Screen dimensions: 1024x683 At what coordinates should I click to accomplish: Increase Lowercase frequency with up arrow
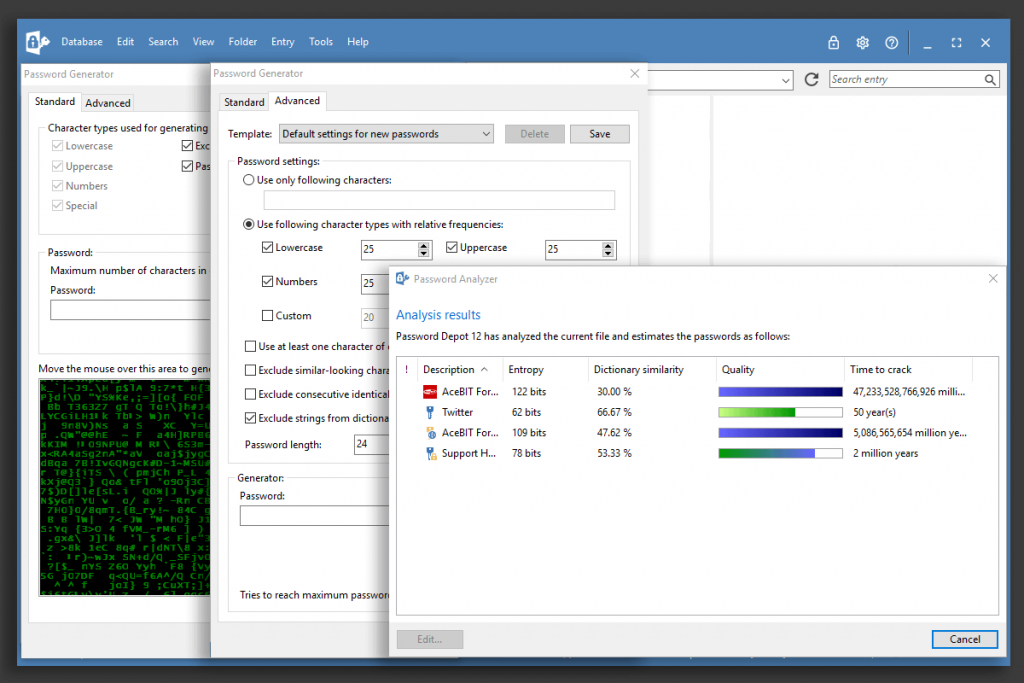point(424,246)
